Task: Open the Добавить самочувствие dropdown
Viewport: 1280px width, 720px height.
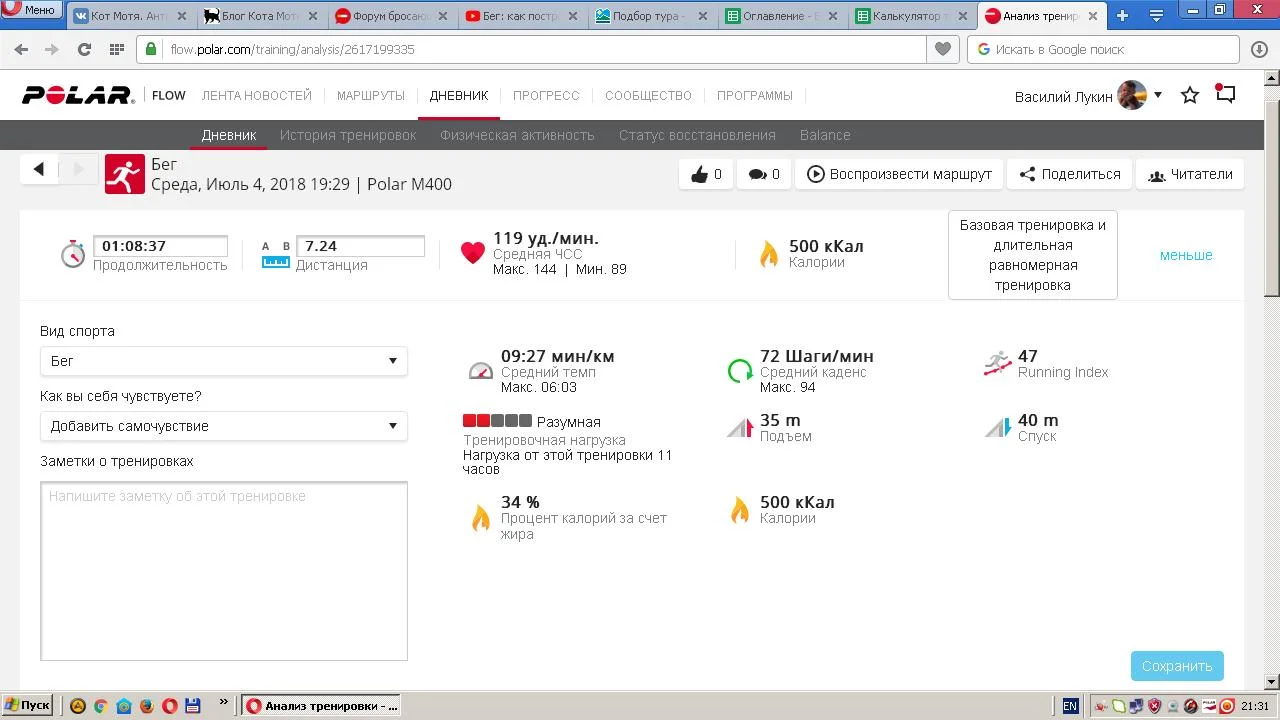Action: (x=223, y=426)
